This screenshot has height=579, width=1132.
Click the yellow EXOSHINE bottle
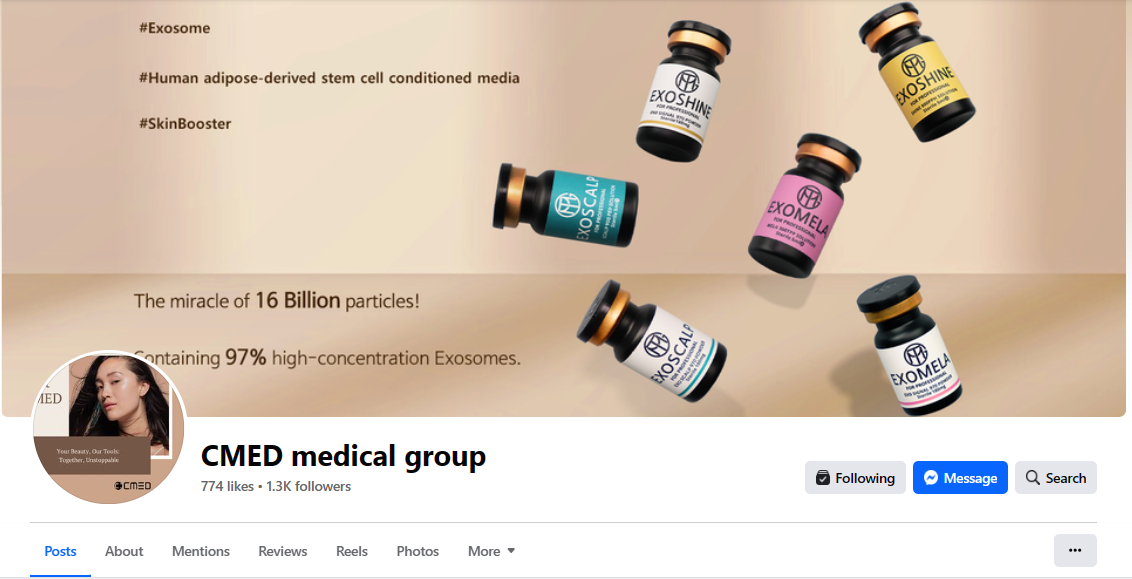tap(918, 72)
